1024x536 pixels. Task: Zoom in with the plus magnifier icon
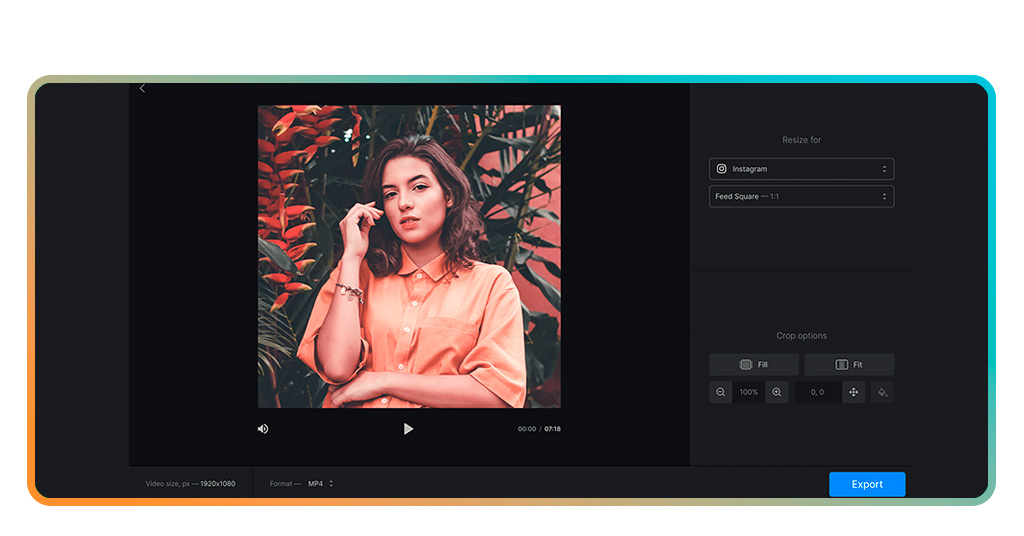[x=776, y=392]
